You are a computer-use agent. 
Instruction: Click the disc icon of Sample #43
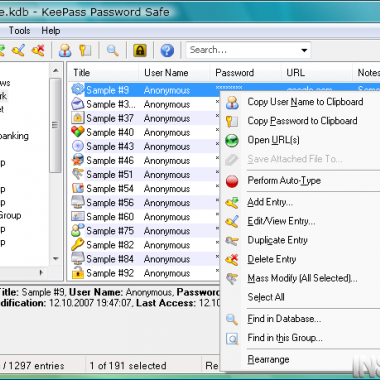click(78, 146)
